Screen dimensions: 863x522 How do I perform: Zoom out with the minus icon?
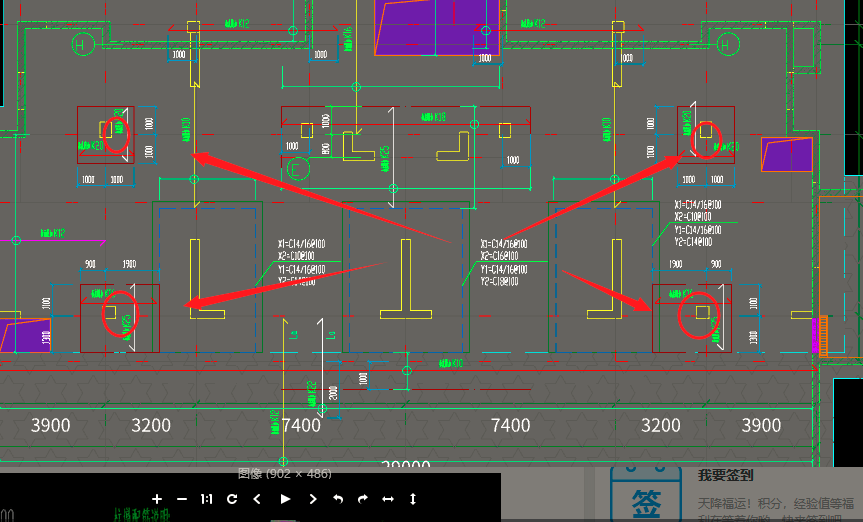coord(182,499)
